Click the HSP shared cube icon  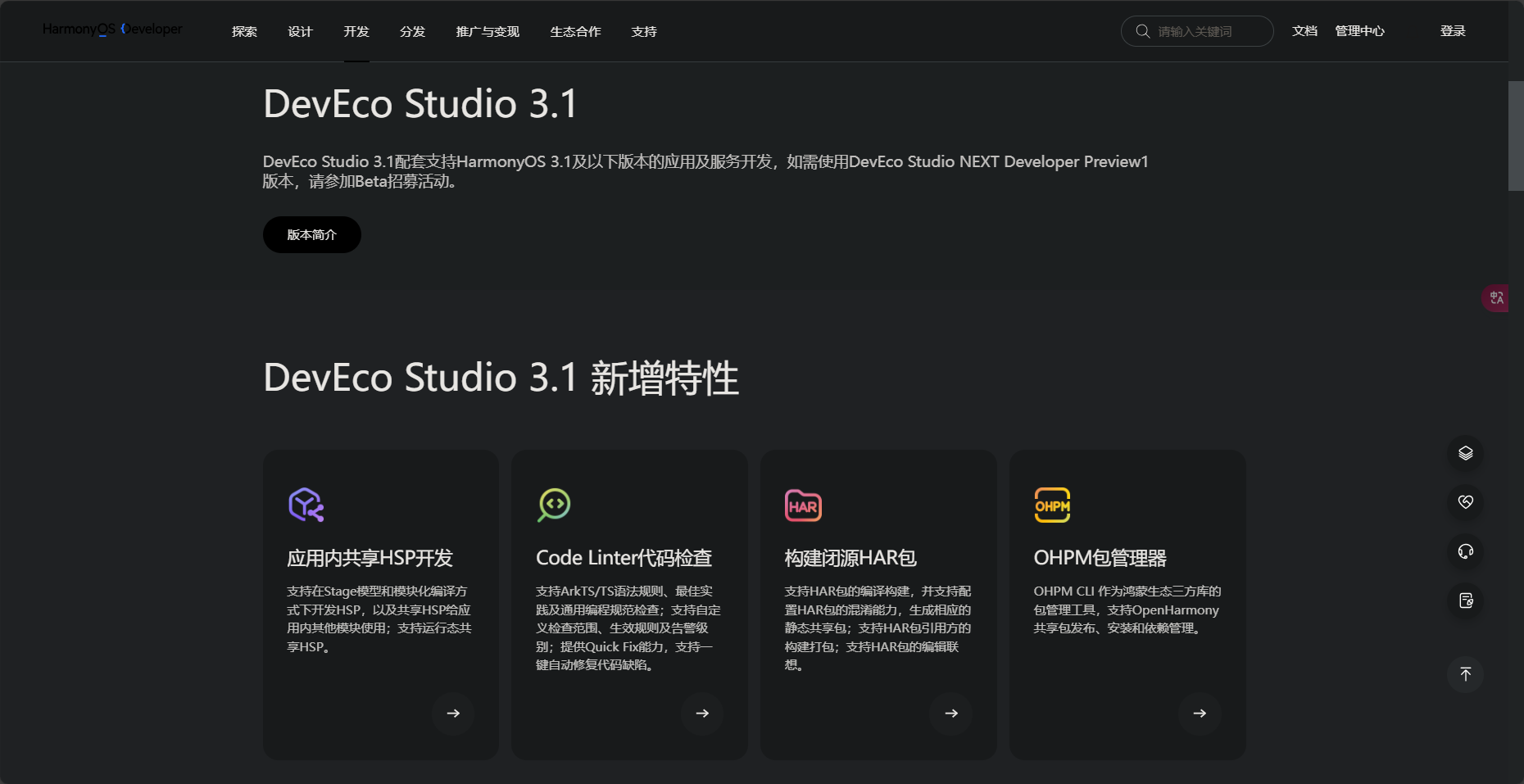point(306,505)
